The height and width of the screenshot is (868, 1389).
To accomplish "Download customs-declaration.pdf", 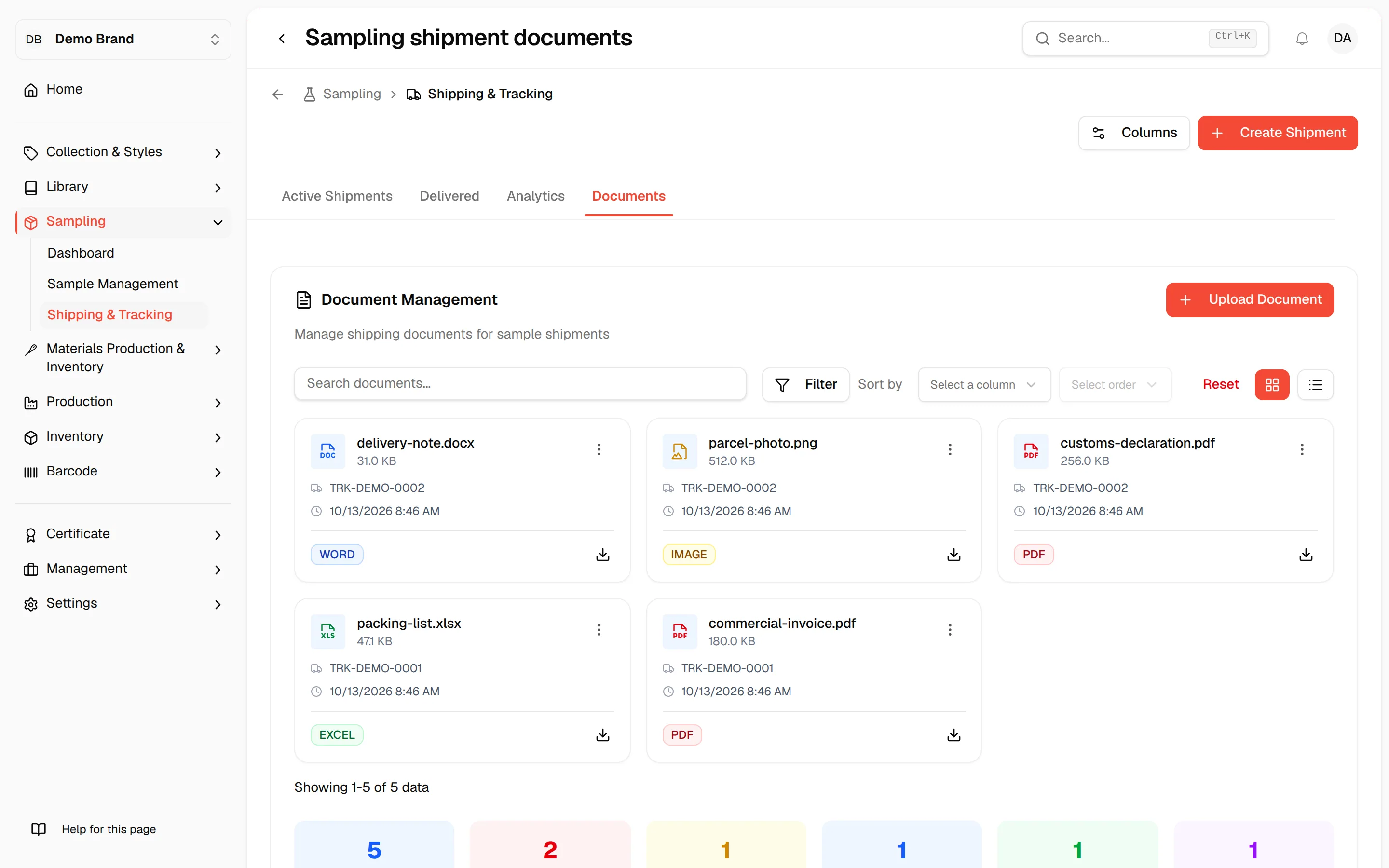I will click(x=1305, y=555).
